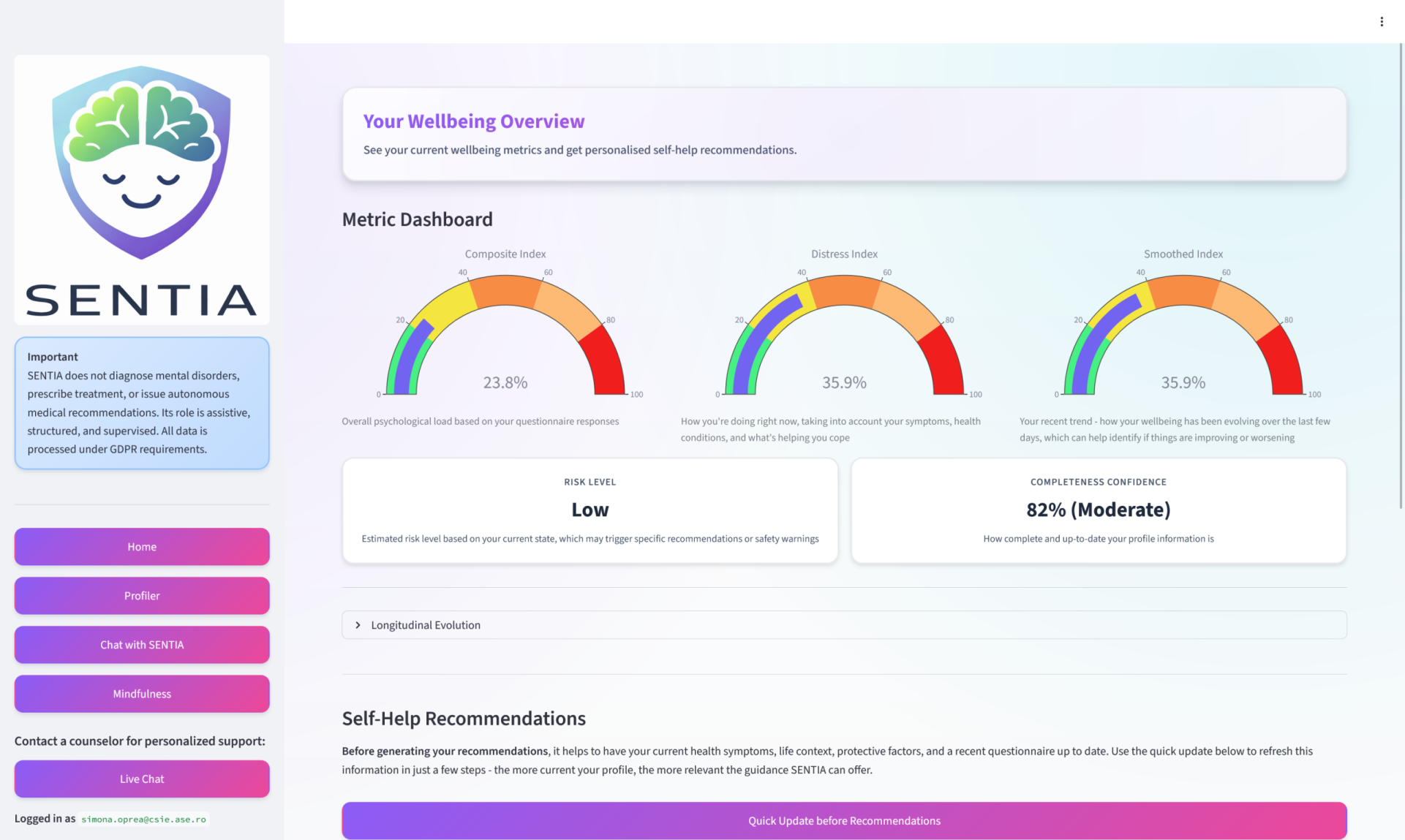Click the 23.8% composite value
The width and height of the screenshot is (1405, 840).
tap(505, 382)
